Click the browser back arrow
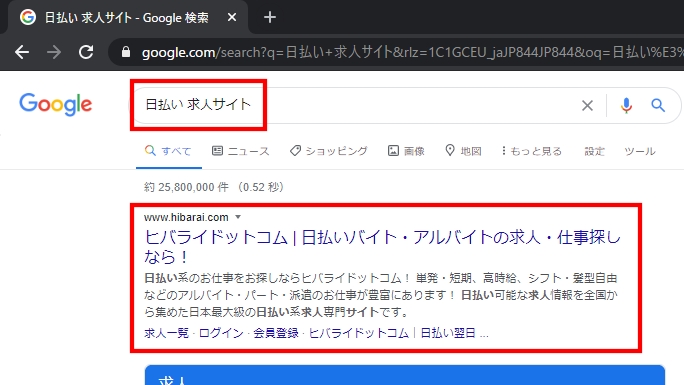The height and width of the screenshot is (385, 684). 22,52
